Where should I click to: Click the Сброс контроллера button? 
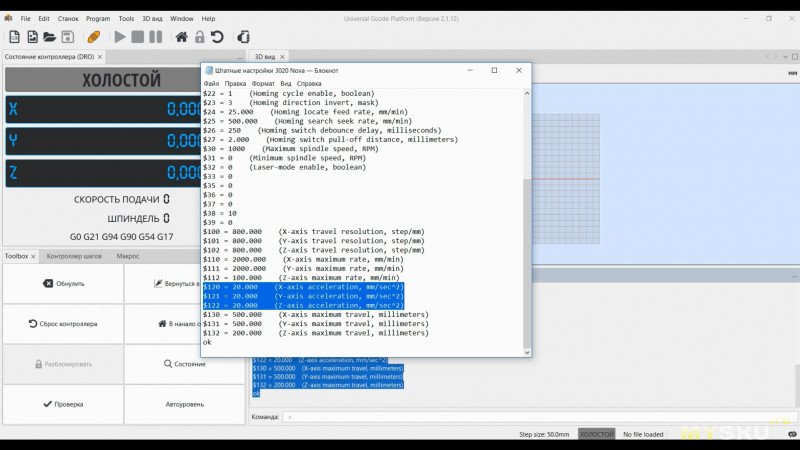pyautogui.click(x=63, y=323)
